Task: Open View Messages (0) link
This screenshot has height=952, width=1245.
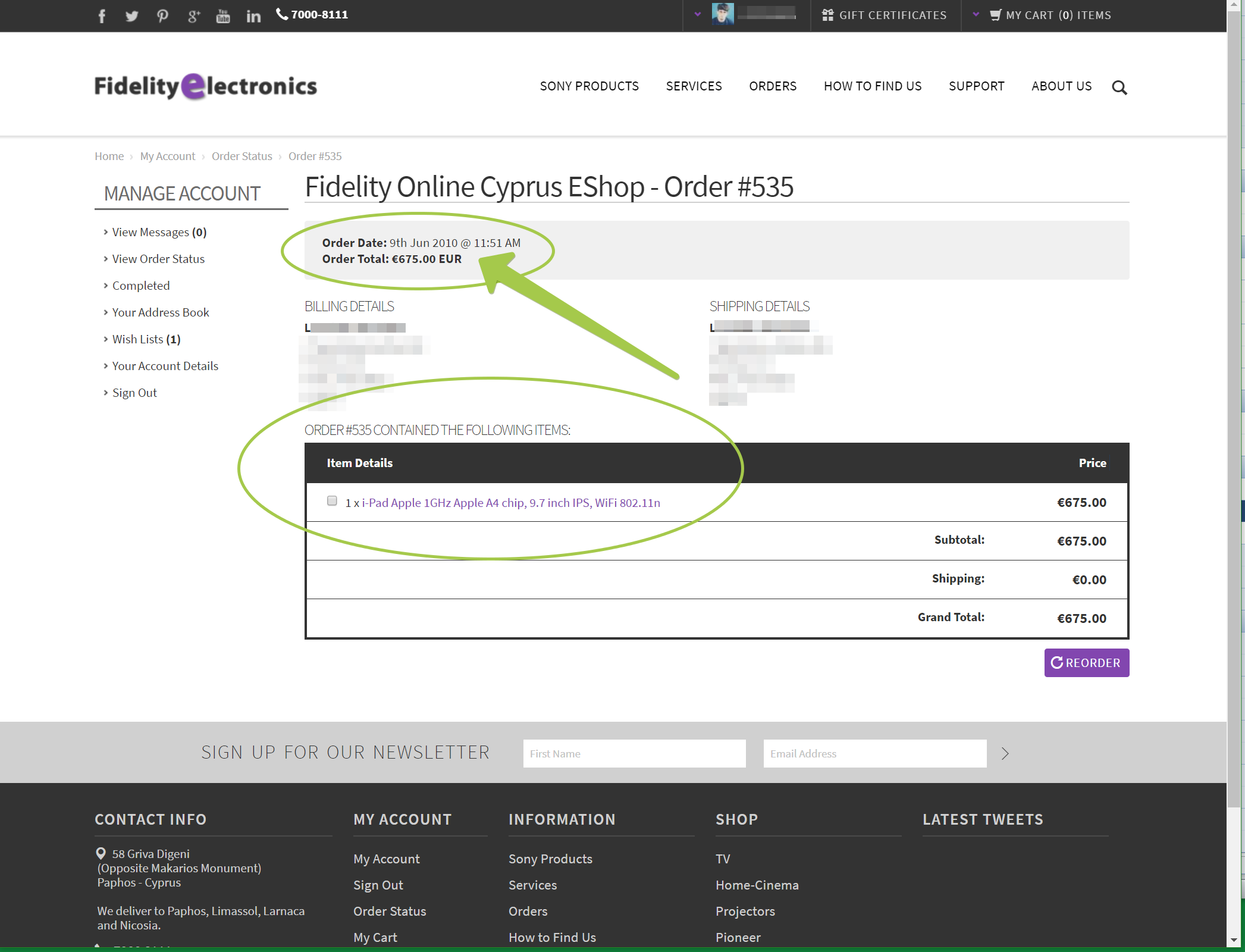Action: 159,232
